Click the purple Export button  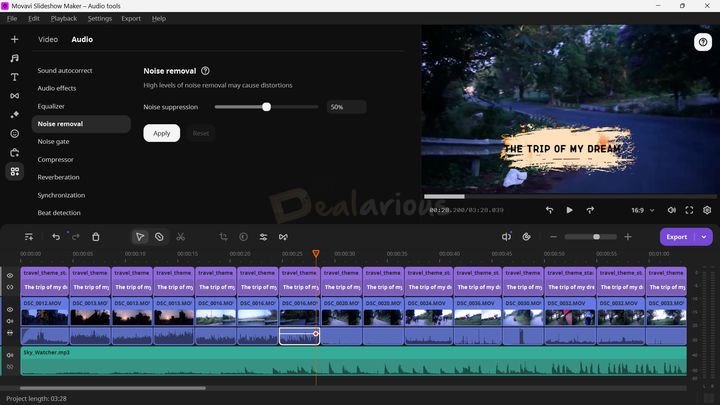coord(677,237)
